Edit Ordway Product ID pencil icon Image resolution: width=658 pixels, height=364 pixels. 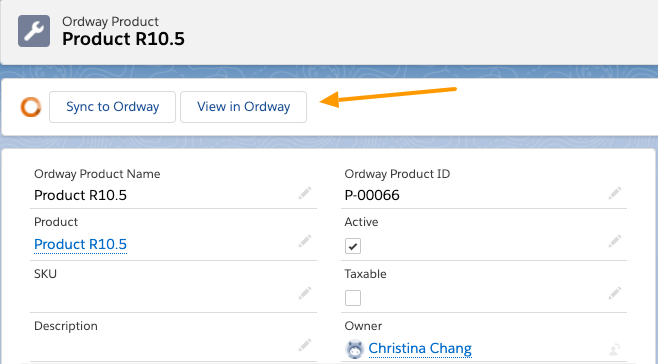coord(615,193)
